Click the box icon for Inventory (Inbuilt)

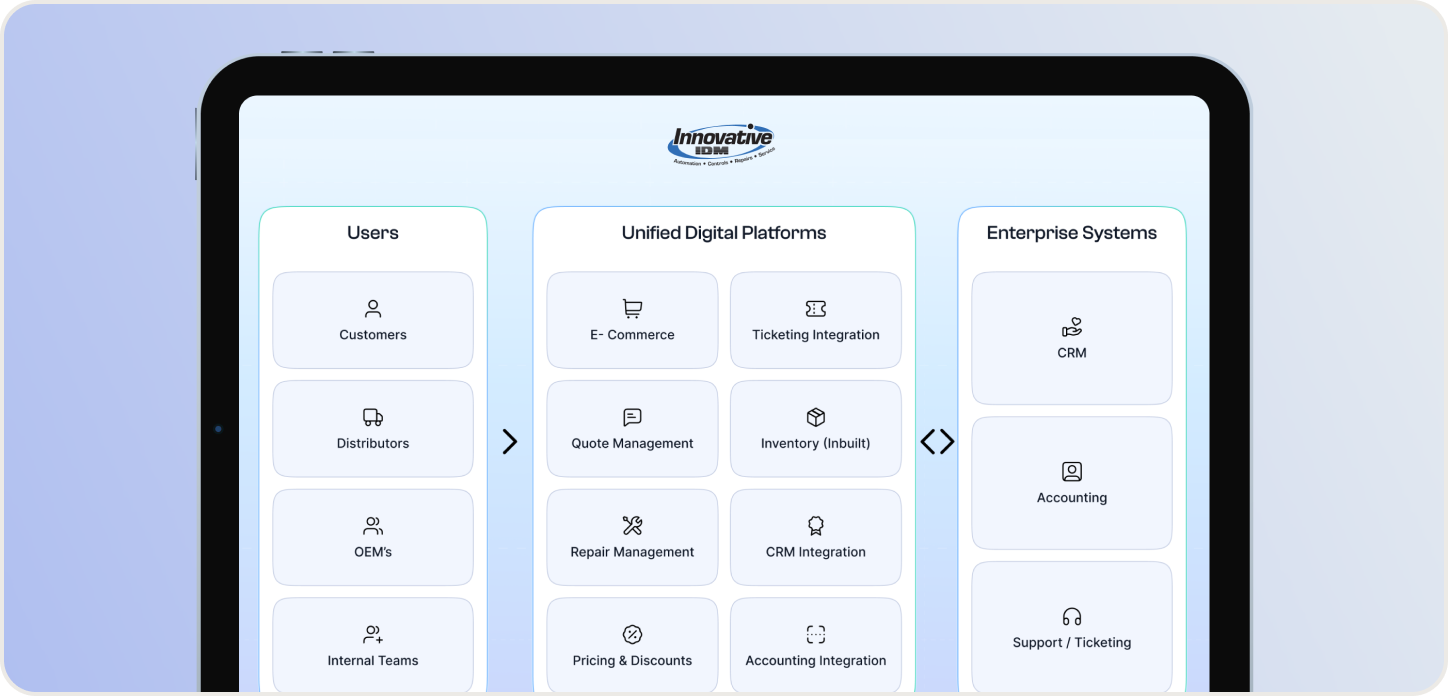(816, 417)
